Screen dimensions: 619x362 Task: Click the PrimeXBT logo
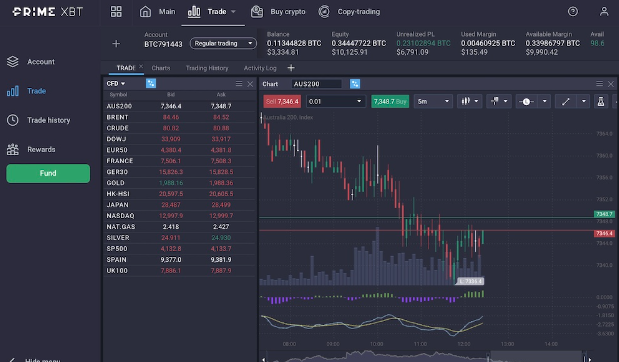point(48,11)
